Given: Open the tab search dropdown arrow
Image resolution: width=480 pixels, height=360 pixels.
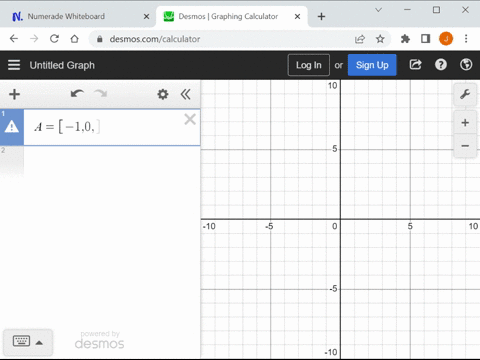Looking at the screenshot, I should pos(378,10).
